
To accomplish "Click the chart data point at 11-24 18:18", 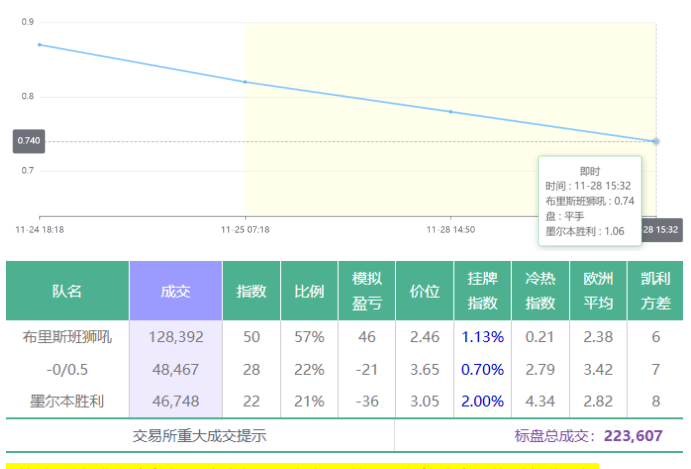I will [x=39, y=44].
